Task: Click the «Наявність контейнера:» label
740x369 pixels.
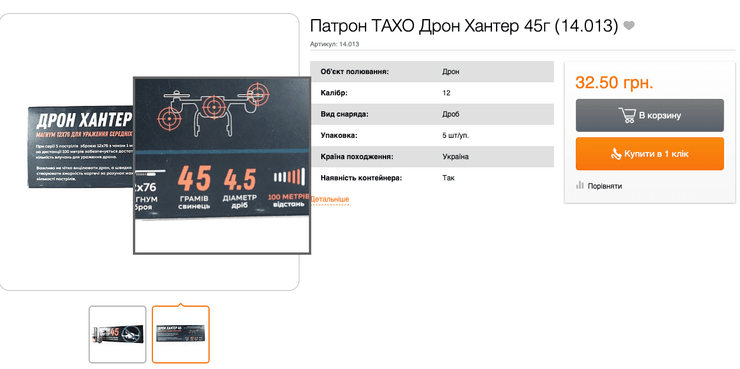Action: point(361,178)
